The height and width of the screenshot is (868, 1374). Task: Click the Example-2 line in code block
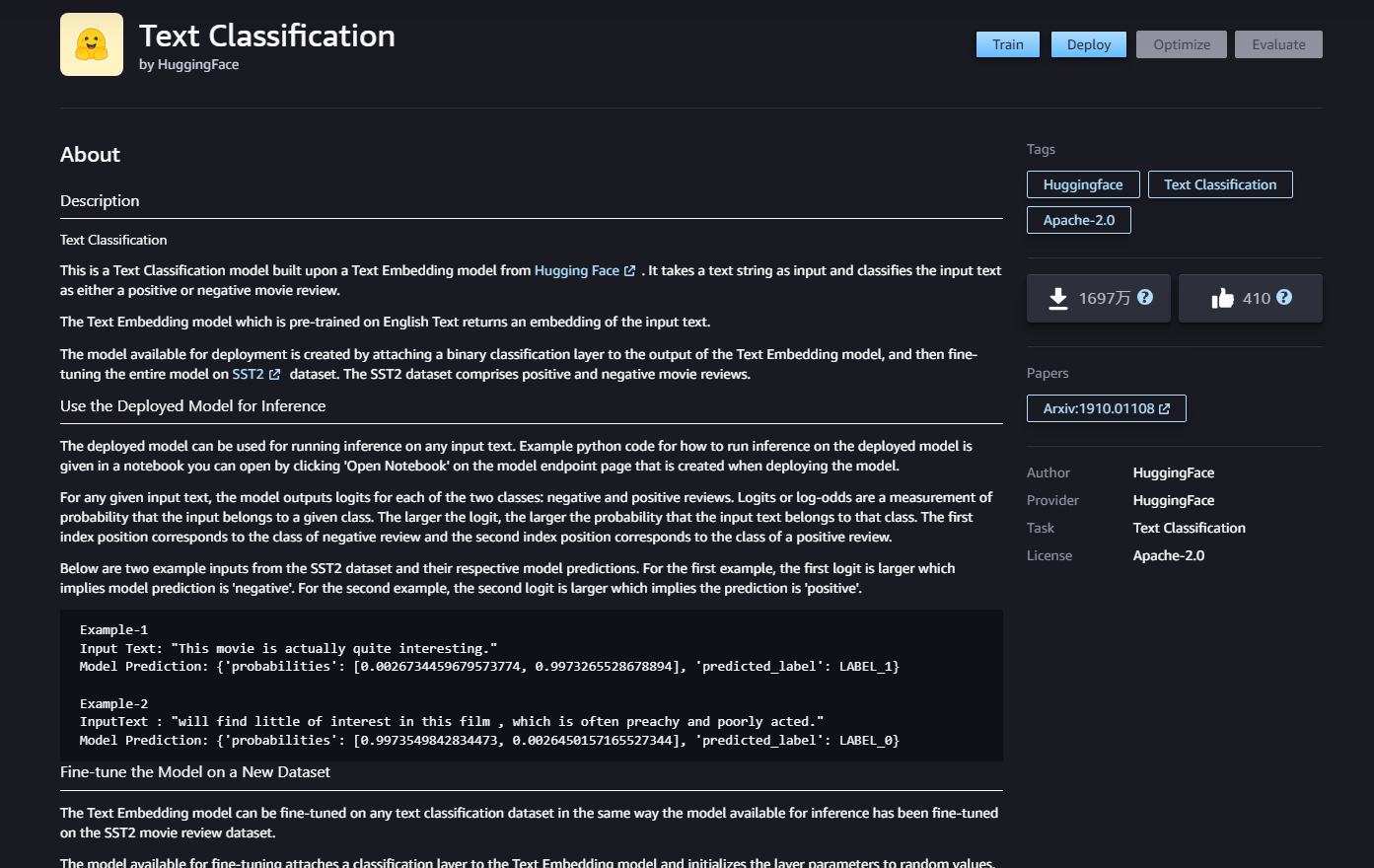[x=113, y=703]
